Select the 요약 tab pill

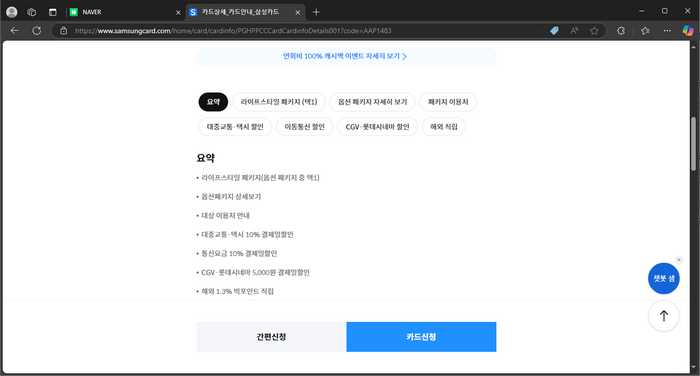coord(213,102)
